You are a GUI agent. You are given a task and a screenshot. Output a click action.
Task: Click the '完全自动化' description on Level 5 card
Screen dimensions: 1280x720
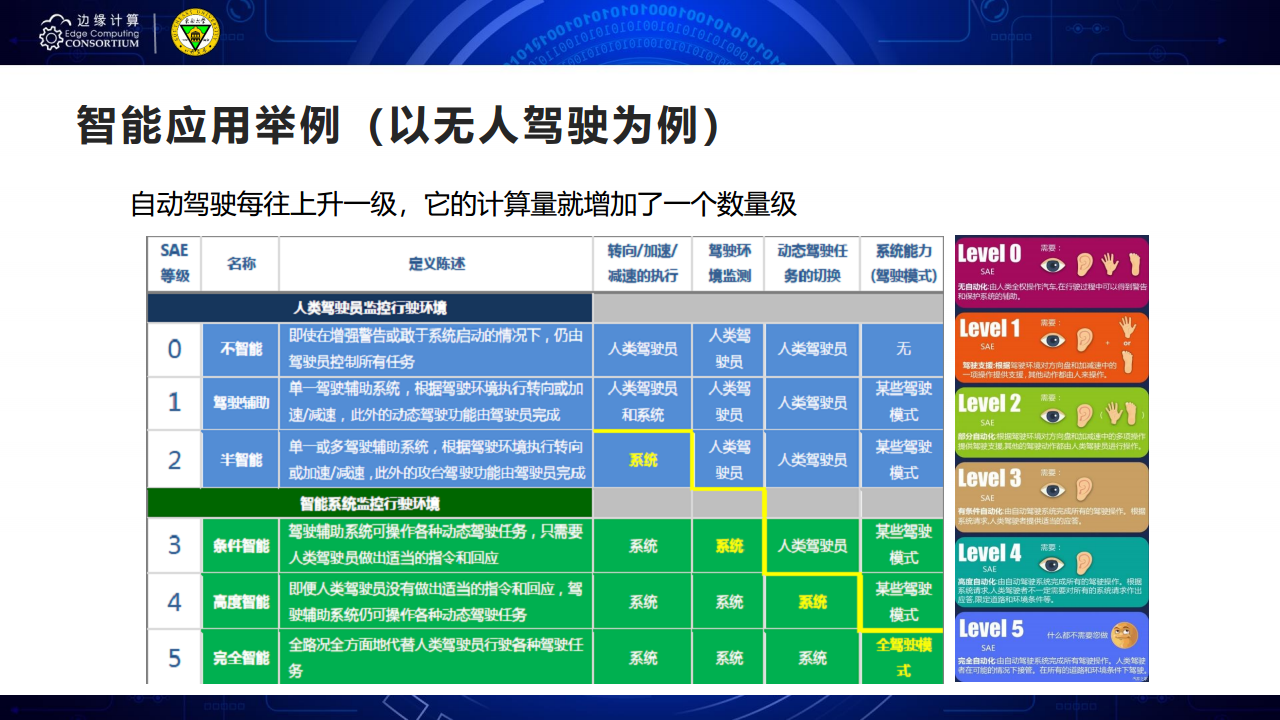click(1050, 667)
